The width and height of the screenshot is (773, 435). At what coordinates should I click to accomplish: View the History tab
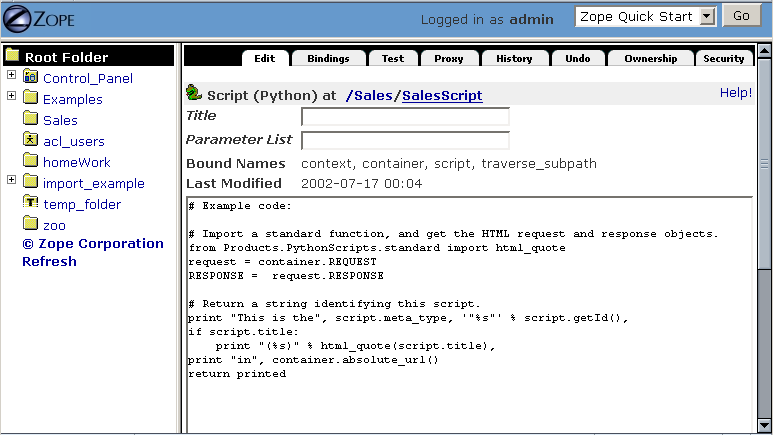coord(514,59)
